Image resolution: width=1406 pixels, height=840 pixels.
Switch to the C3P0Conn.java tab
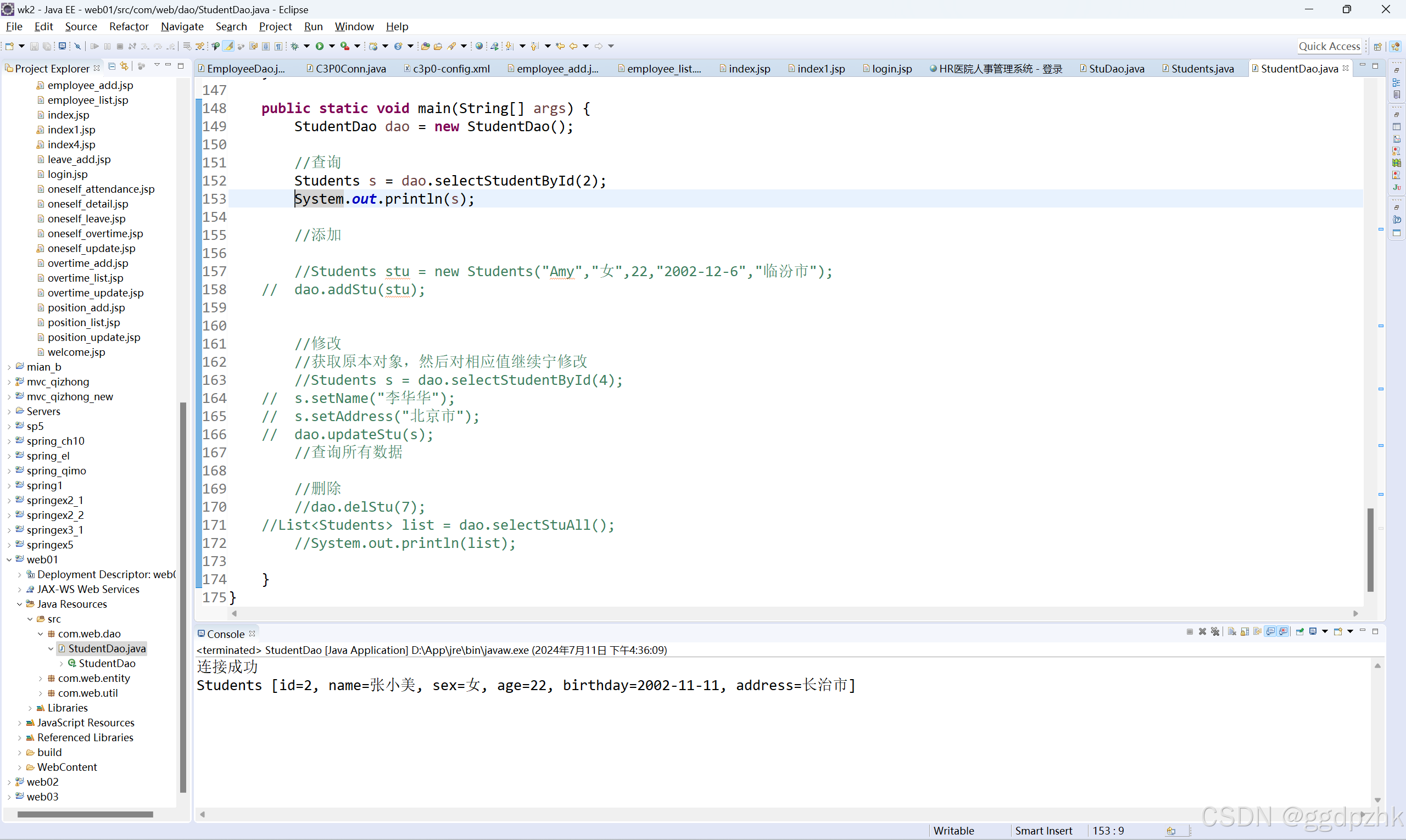click(346, 69)
